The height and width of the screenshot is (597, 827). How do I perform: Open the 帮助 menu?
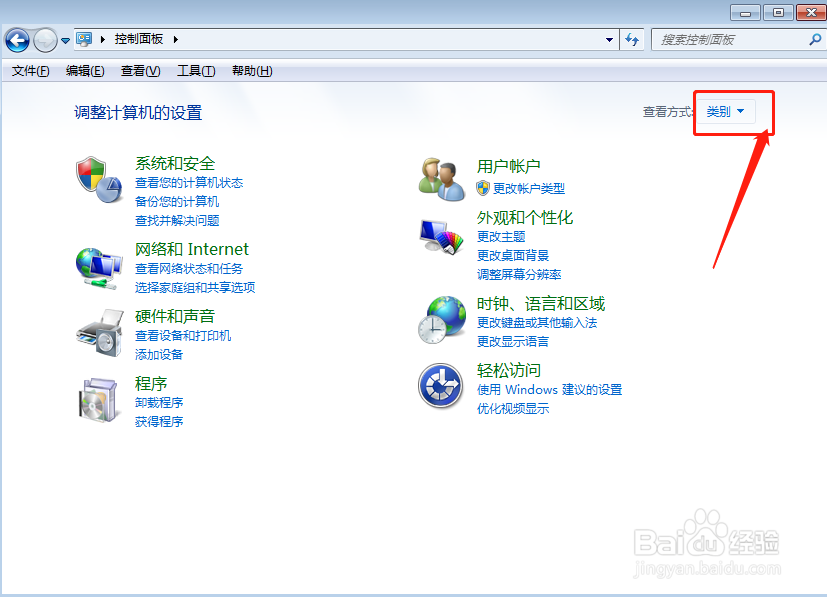tap(250, 71)
